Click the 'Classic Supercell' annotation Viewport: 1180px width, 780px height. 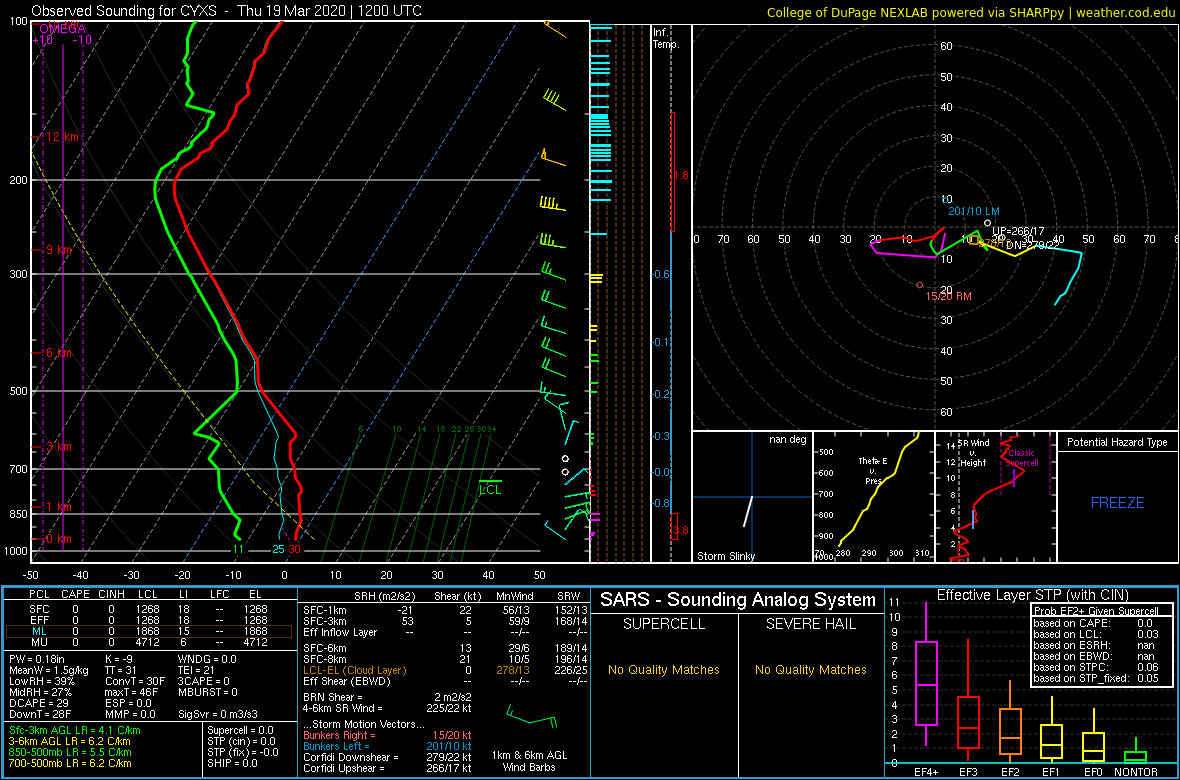click(x=1020, y=459)
